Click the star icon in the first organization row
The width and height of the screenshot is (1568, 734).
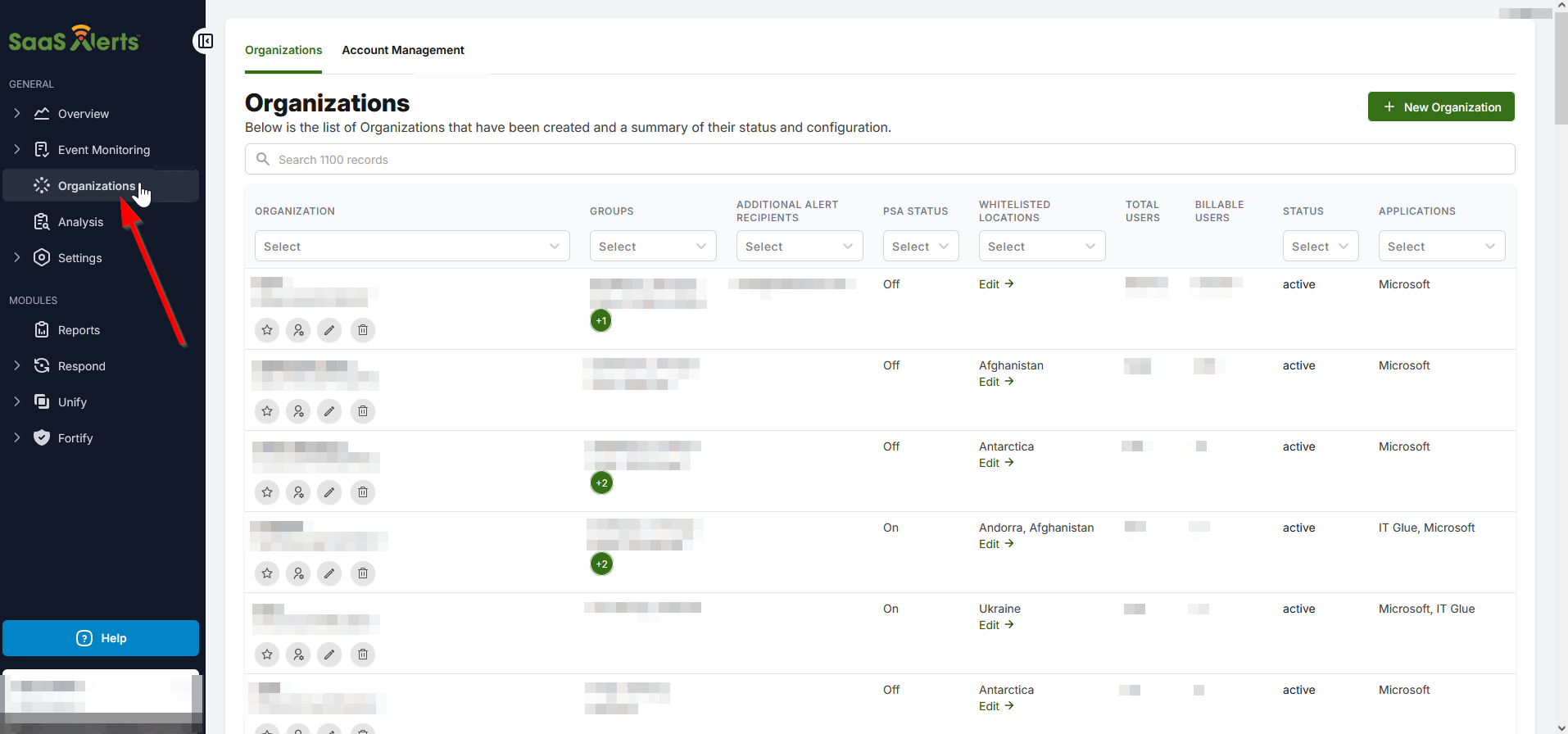267,330
